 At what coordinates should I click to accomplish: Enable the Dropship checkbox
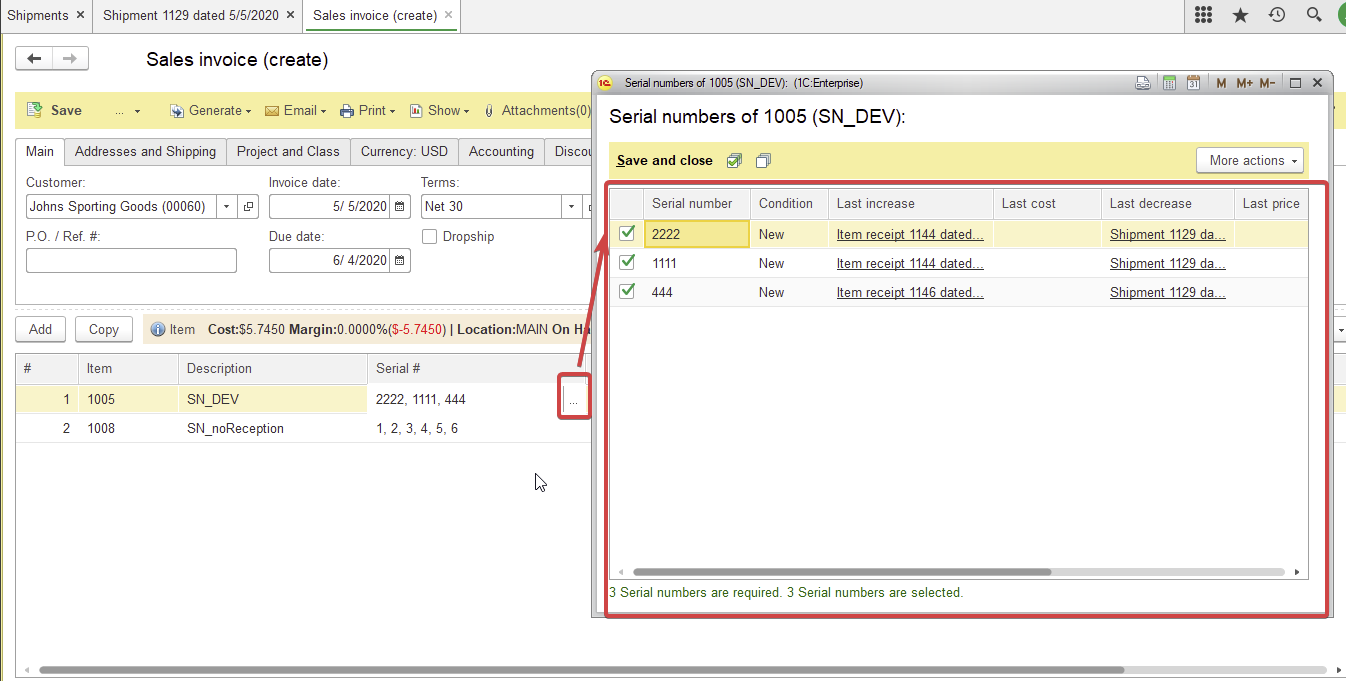[x=430, y=237]
